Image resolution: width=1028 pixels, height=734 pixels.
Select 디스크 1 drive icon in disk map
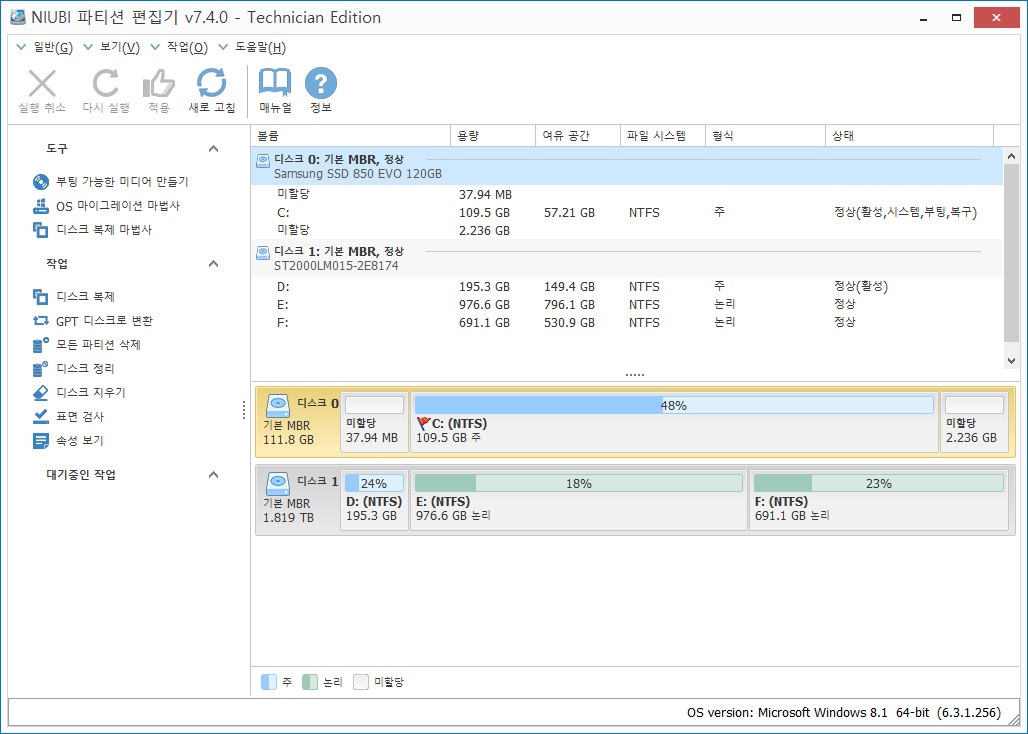click(x=278, y=484)
